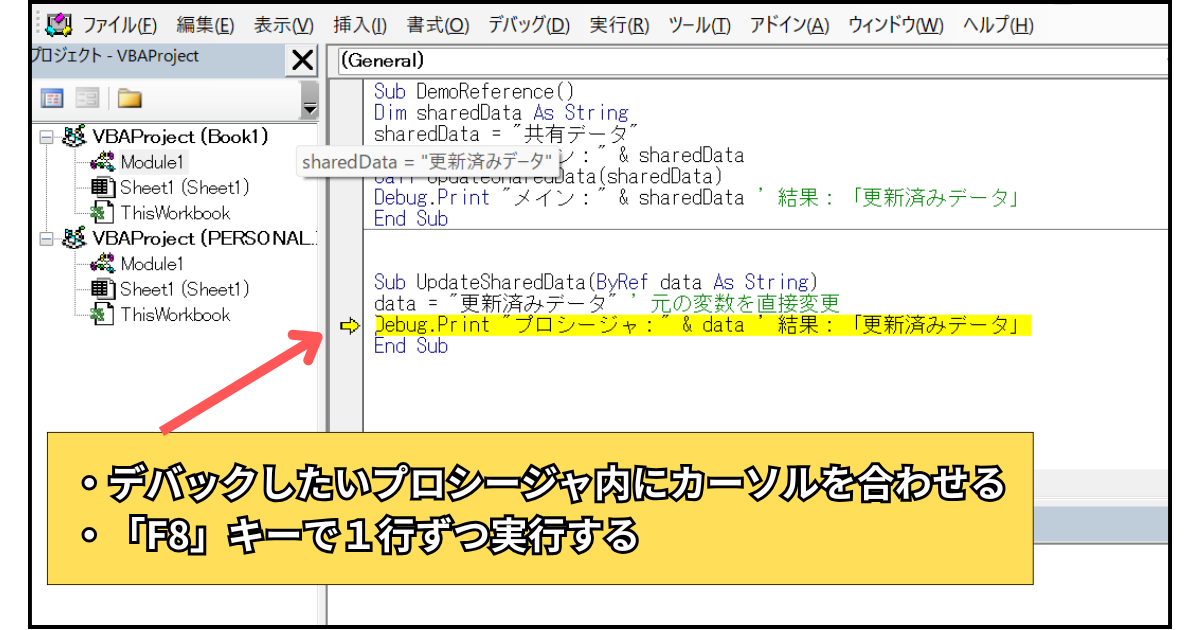Open the 挿入(I) menu
The image size is (1200, 630).
pos(359,25)
